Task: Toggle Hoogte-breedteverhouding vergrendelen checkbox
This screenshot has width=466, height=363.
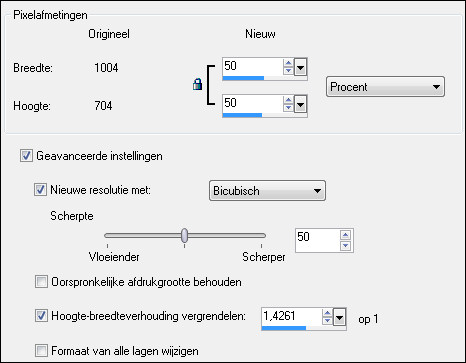Action: coord(41,315)
